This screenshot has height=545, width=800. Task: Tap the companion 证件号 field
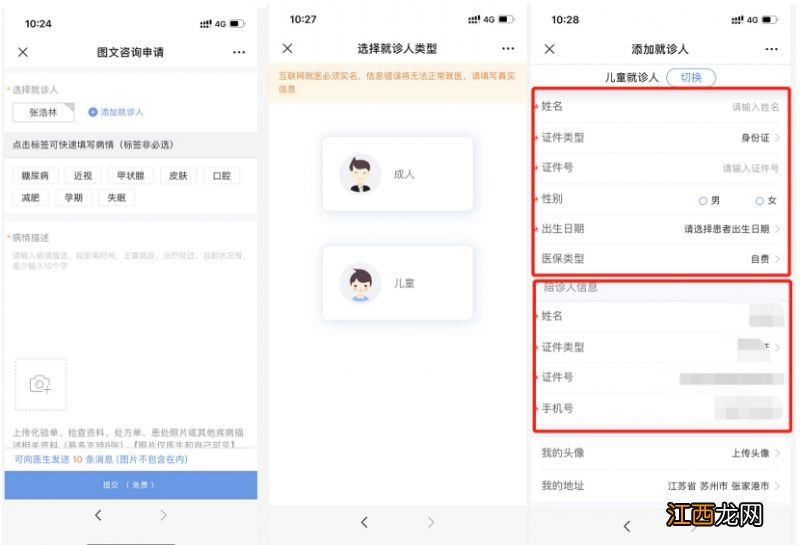click(661, 378)
